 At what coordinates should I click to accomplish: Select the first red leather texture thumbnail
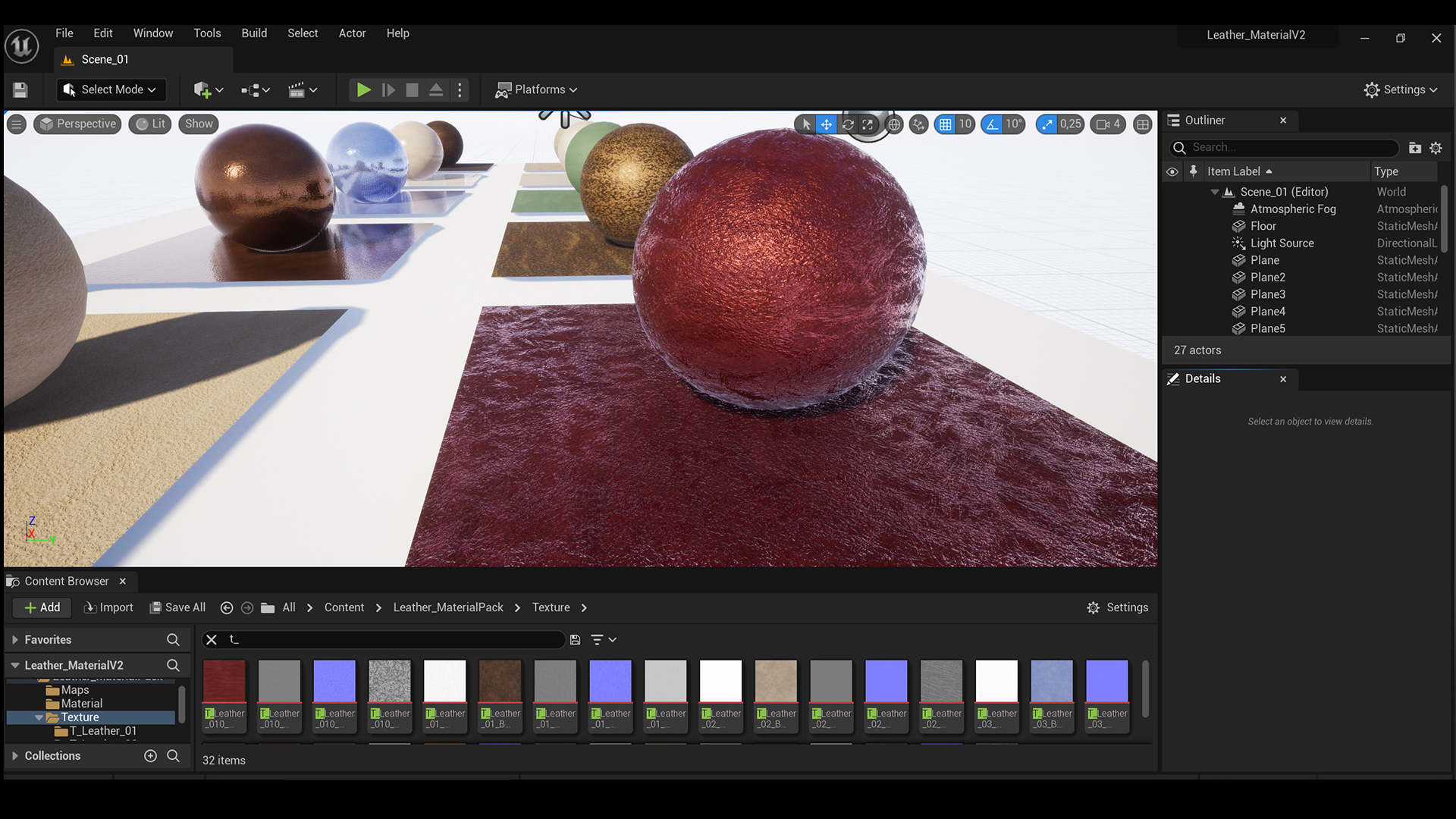[224, 681]
